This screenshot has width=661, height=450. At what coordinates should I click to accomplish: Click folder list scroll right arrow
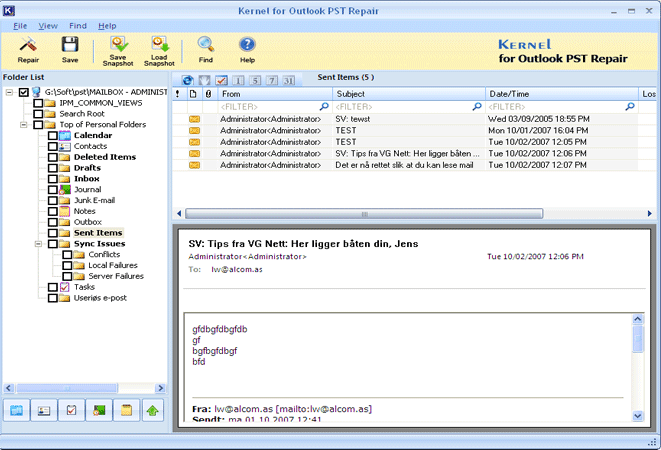(160, 388)
